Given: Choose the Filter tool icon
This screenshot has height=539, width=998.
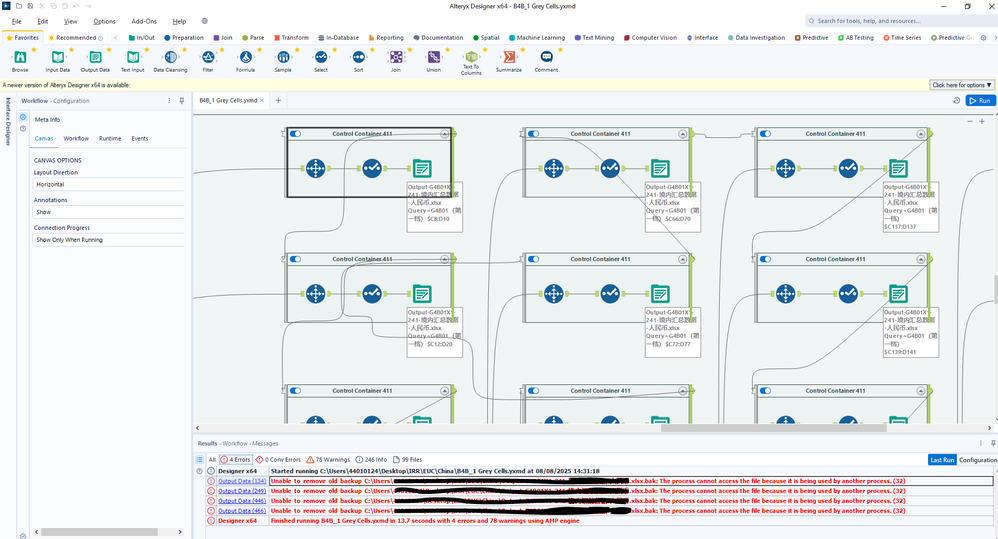Looking at the screenshot, I should click(x=208, y=58).
